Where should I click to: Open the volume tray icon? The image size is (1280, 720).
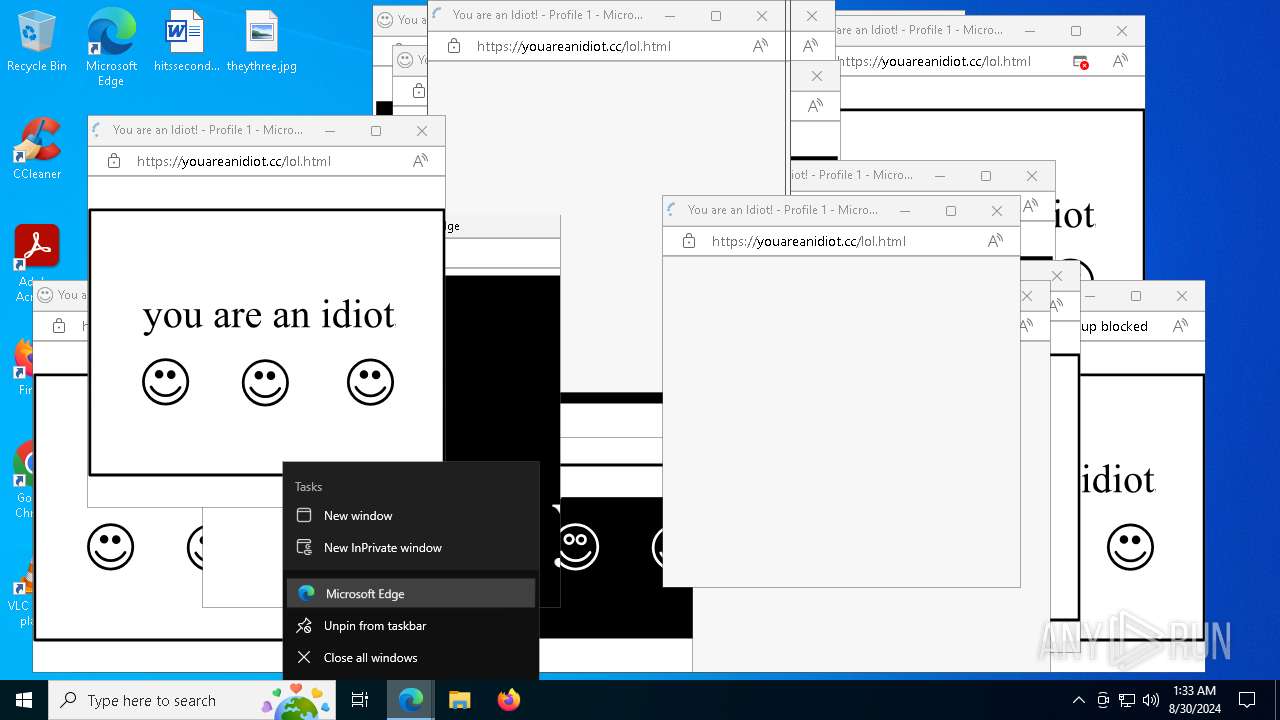click(1151, 700)
